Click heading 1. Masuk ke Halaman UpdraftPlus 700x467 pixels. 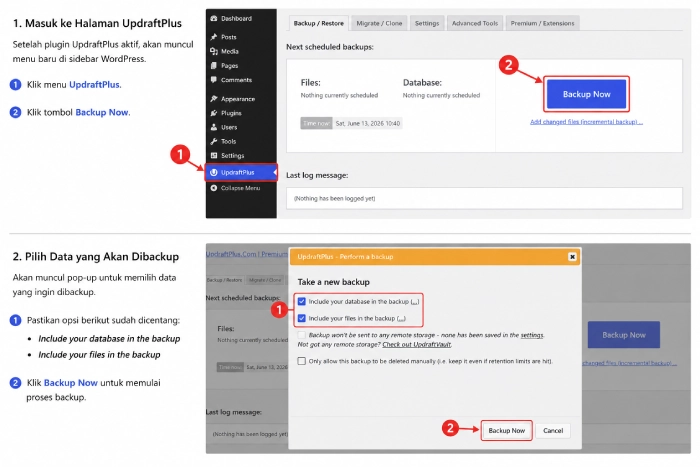(x=97, y=23)
